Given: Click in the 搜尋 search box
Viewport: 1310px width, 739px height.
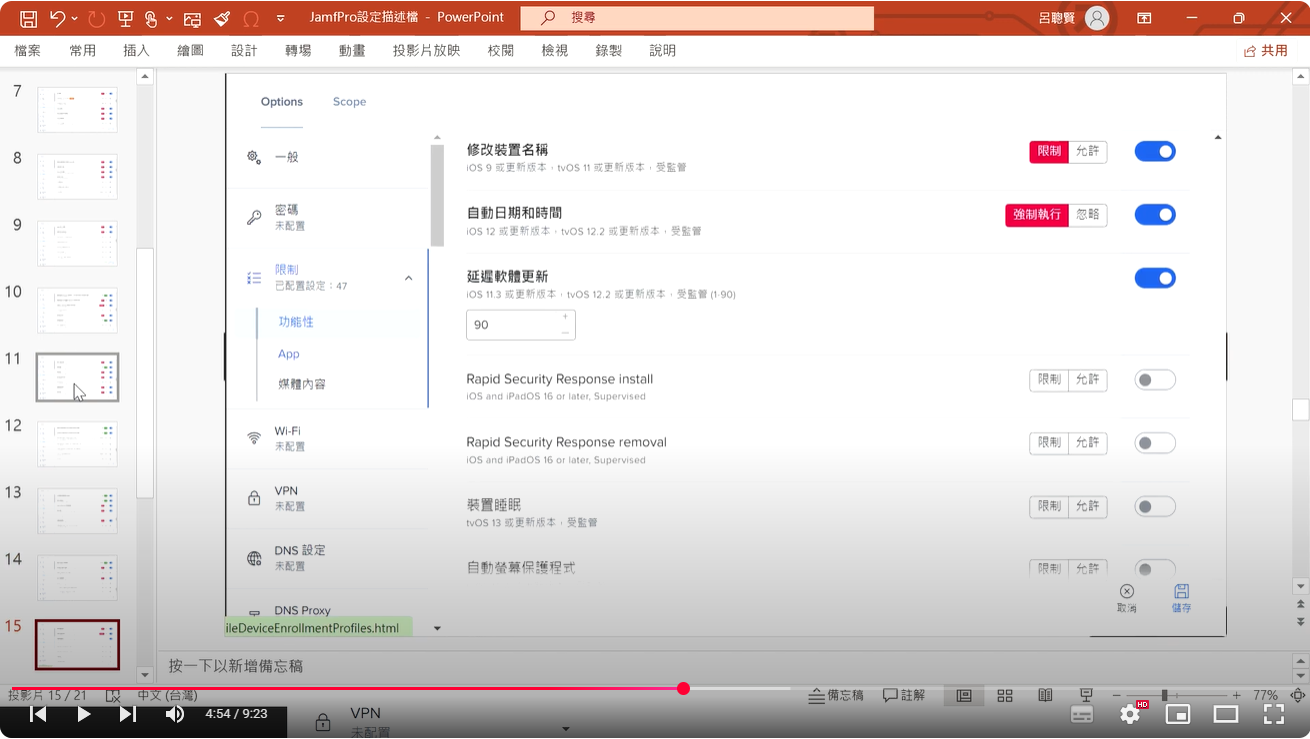Looking at the screenshot, I should (698, 18).
